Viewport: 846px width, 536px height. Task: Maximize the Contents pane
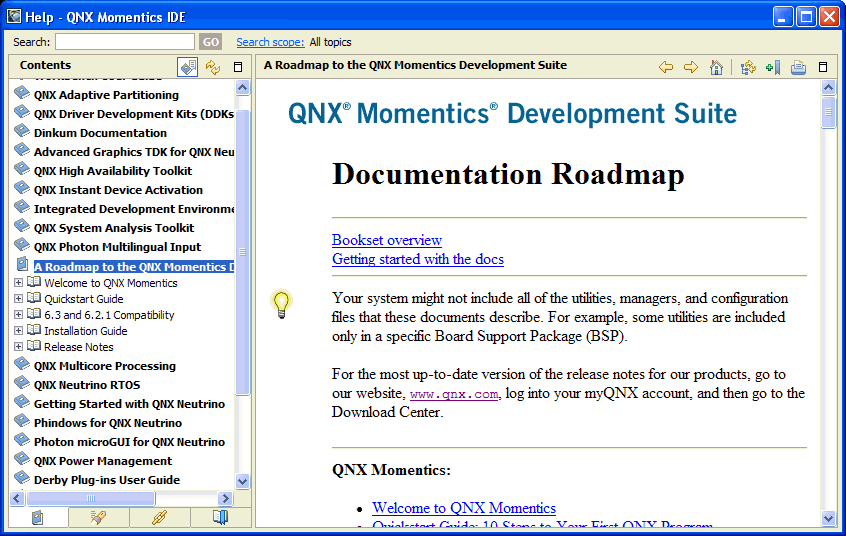238,67
